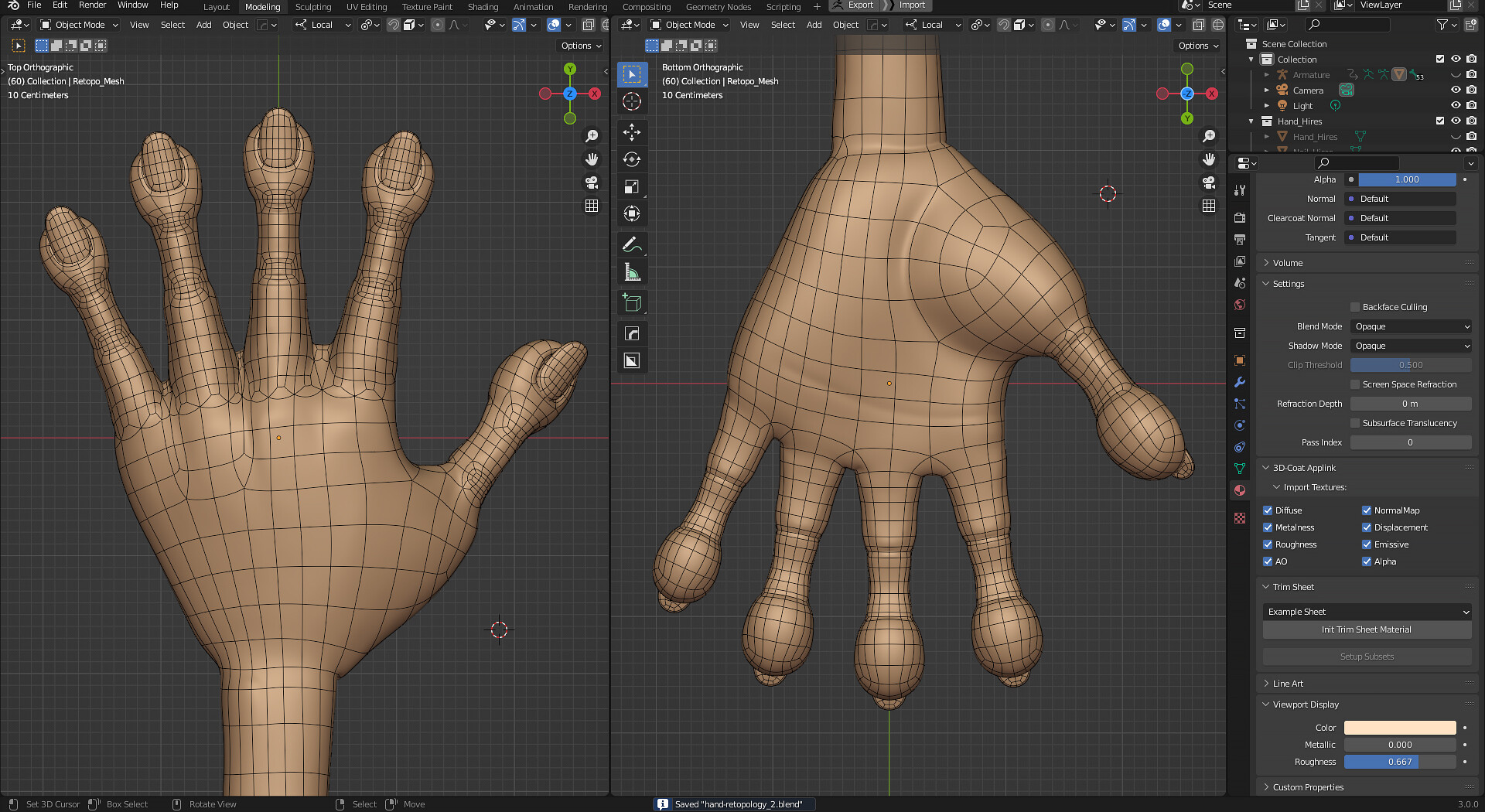This screenshot has width=1485, height=812.
Task: Select the Measure tool
Action: (x=632, y=271)
